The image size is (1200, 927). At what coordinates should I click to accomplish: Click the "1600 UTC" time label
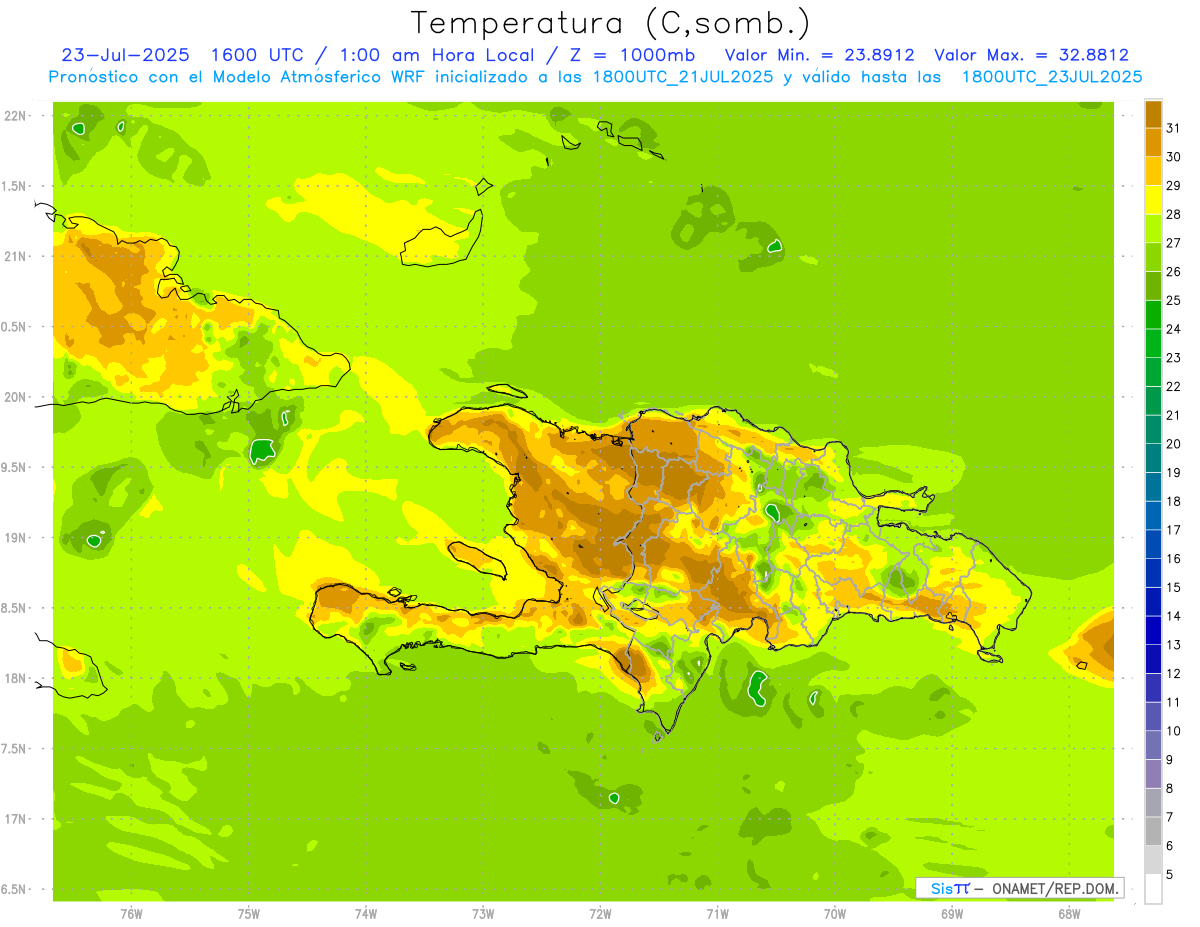(x=255, y=55)
